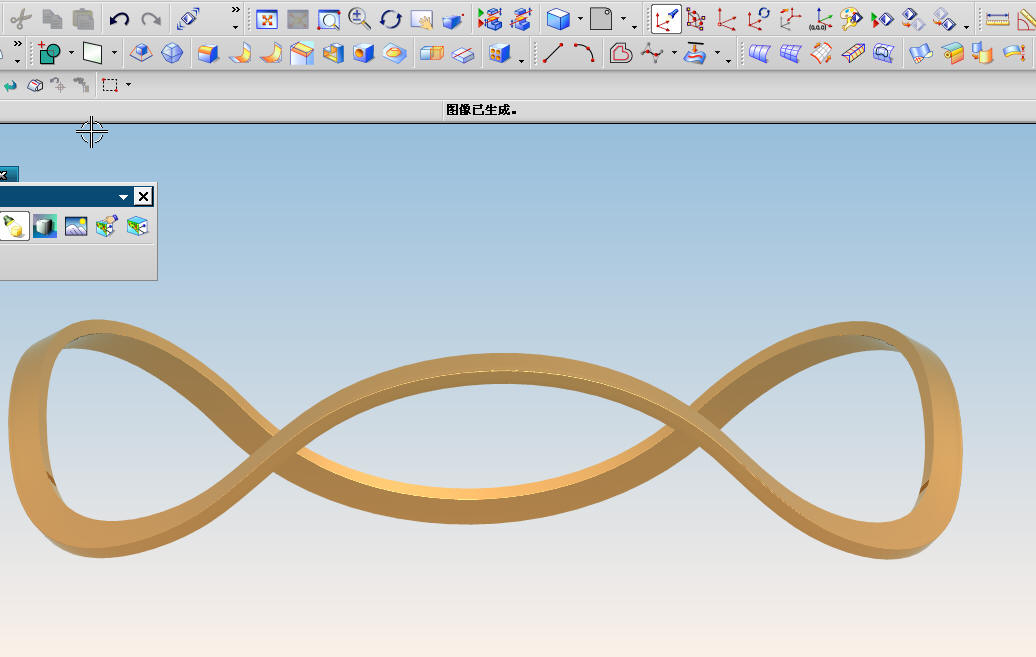Click the face appearance gray sheet icon
Image resolution: width=1036 pixels, height=657 pixels.
[x=601, y=19]
